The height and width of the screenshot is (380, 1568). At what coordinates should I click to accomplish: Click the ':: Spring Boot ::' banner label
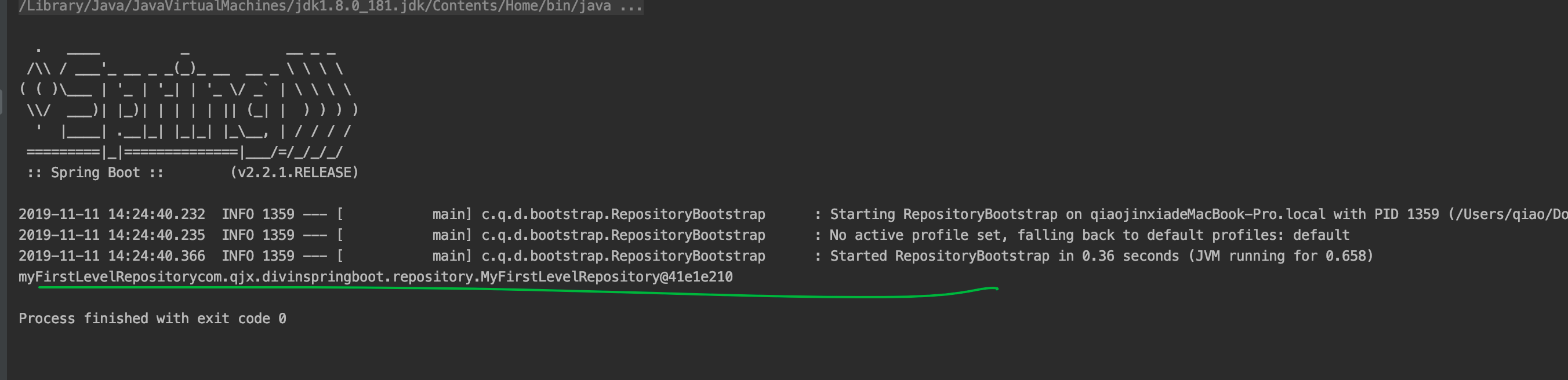pos(95,173)
